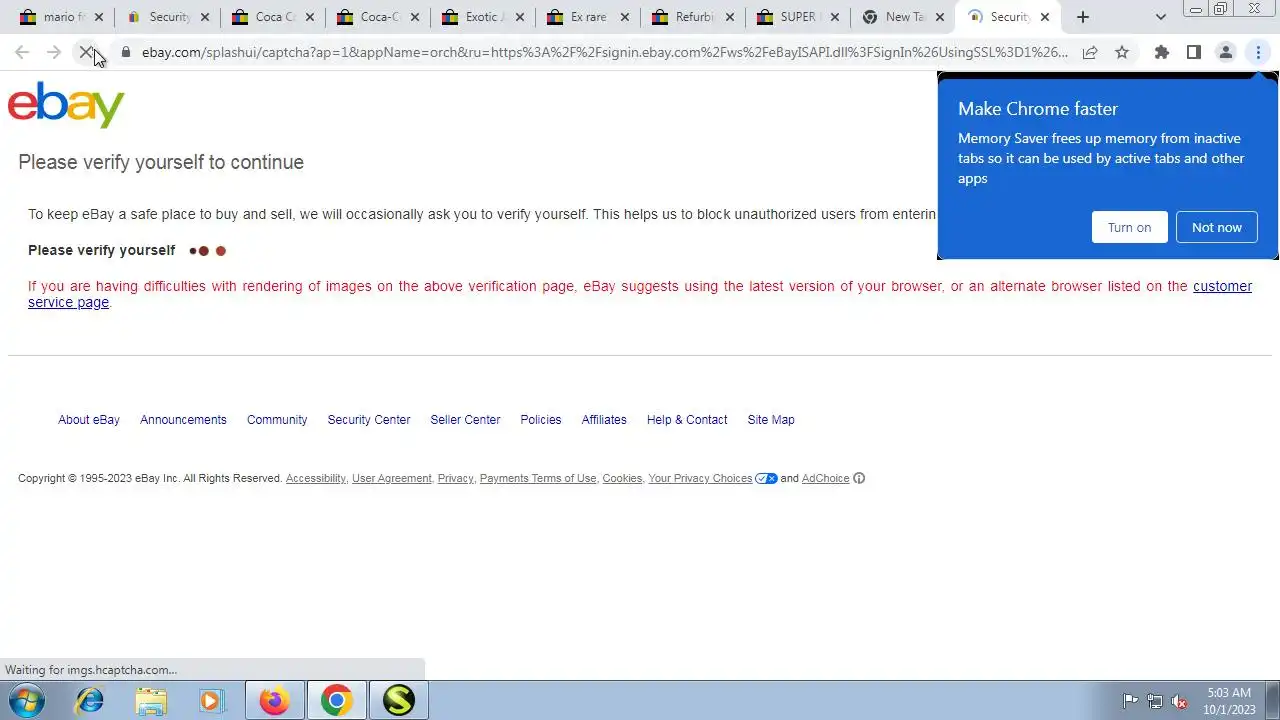This screenshot has height=720, width=1280.
Task: Click Turn on for Memory Saver
Action: (x=1129, y=227)
